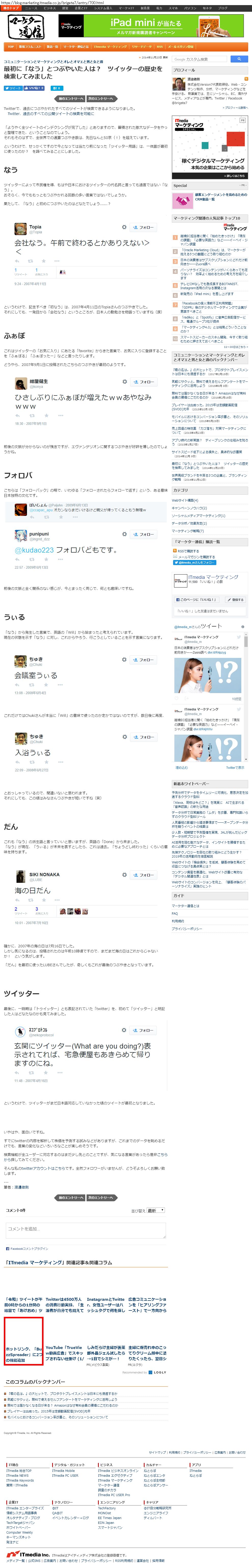The height and width of the screenshot is (1568, 252).
Task: Open the gear menu on Topia's embedded tweet
Action: (x=124, y=227)
